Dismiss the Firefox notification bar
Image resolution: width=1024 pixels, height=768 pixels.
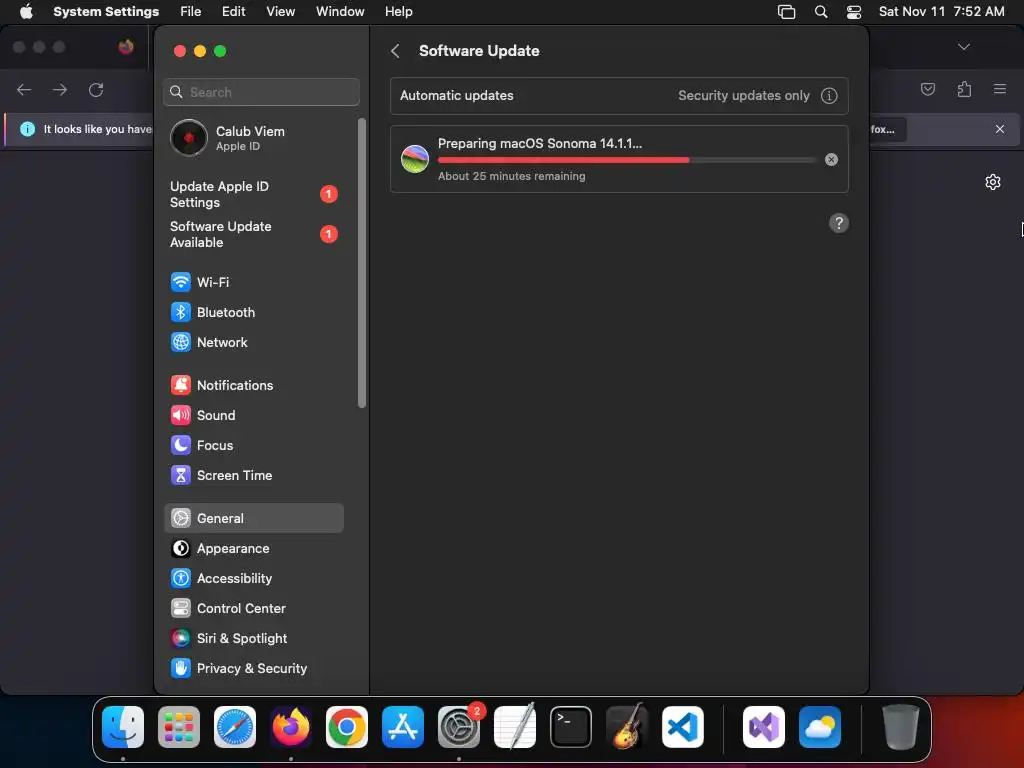(x=1000, y=129)
